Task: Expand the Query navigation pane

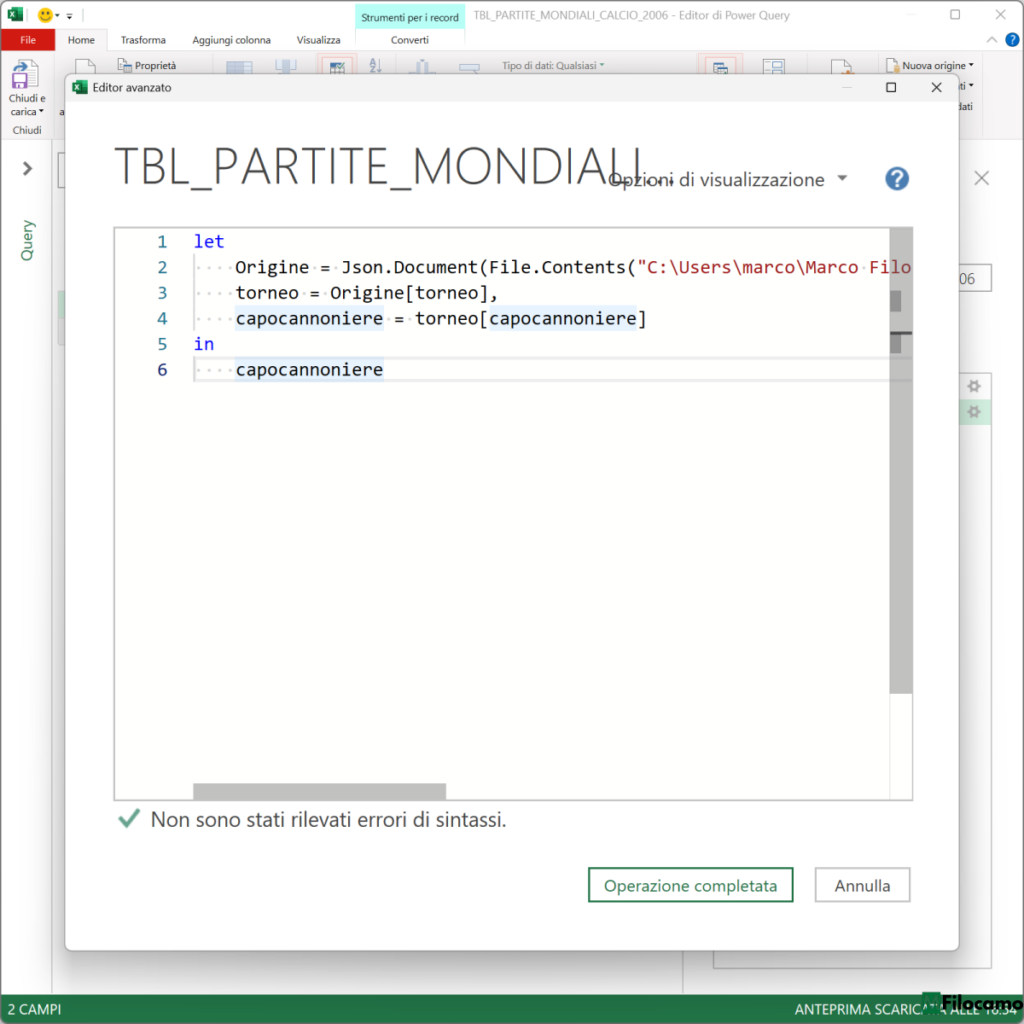Action: 27,168
